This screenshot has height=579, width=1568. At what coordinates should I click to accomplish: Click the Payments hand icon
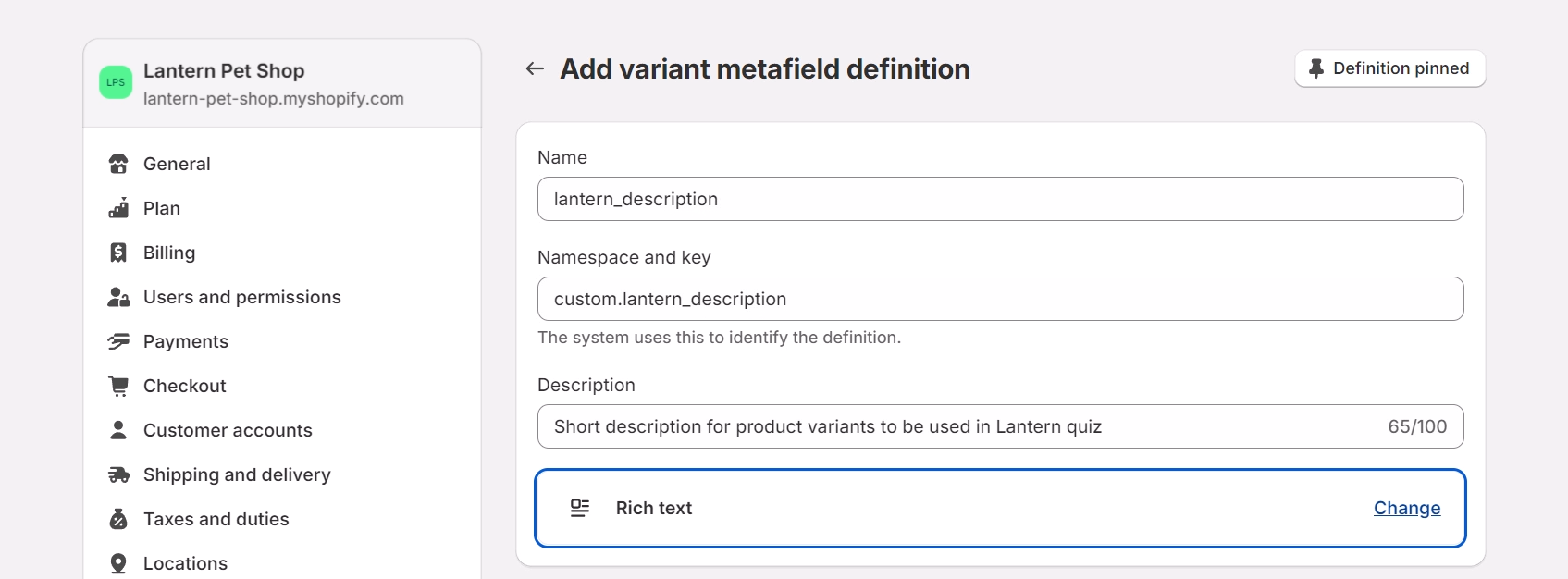[118, 341]
